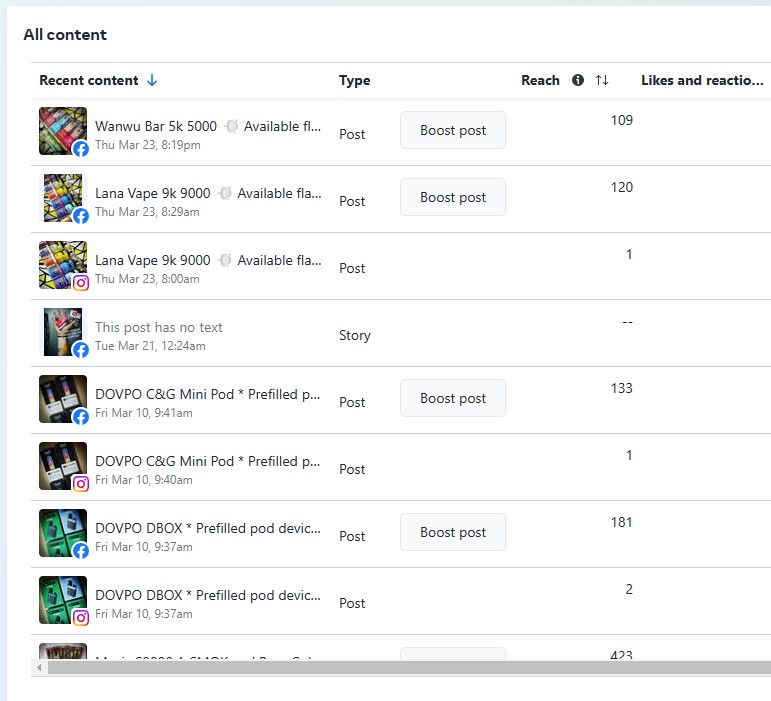Toggle Reach column sort arrows

click(602, 80)
